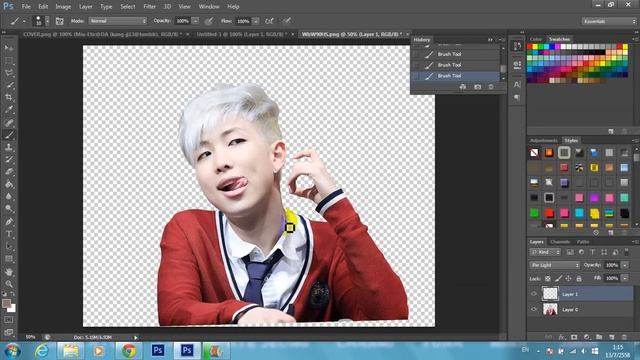Select the Hand tool
640x360 pixels.
tap(9, 272)
